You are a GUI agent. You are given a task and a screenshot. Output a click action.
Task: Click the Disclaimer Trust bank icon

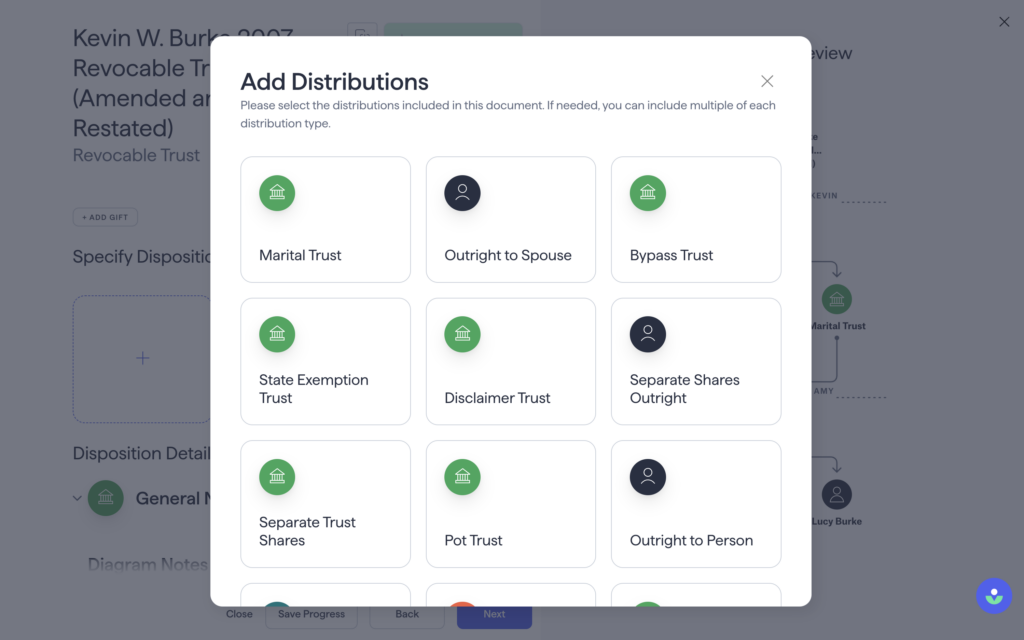click(x=462, y=334)
